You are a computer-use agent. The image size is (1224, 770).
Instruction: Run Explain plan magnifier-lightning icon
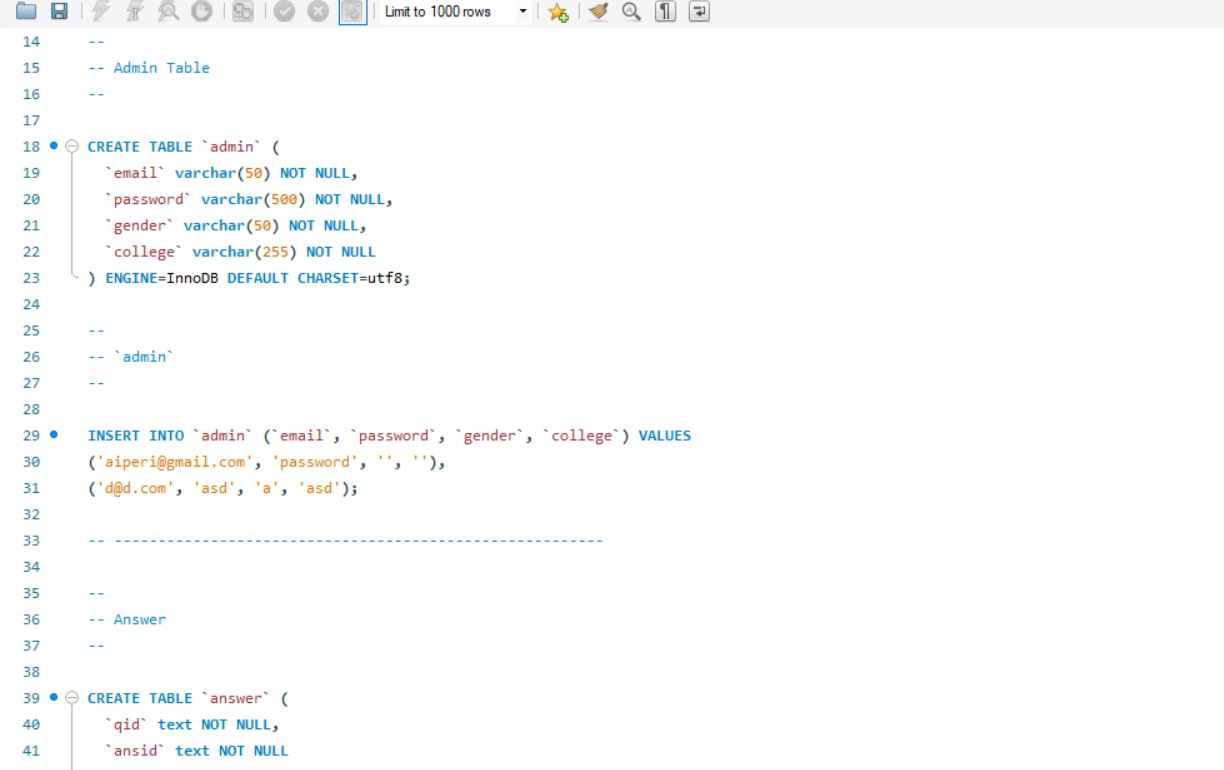(169, 12)
